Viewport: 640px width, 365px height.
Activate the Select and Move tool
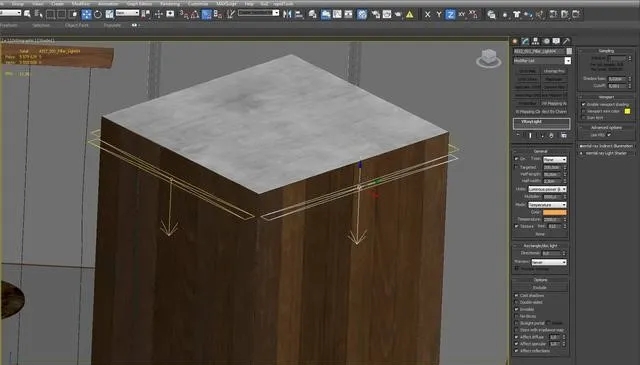[x=87, y=15]
